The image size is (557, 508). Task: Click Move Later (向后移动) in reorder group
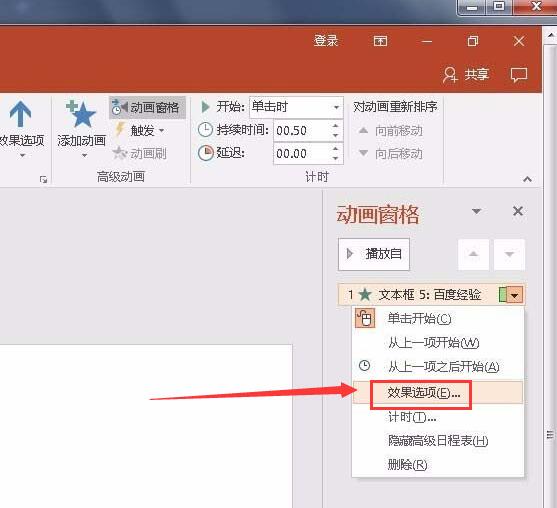(x=390, y=154)
